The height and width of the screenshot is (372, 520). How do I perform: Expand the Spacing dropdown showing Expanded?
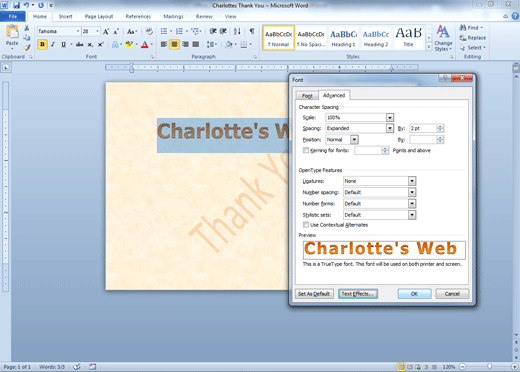tap(390, 128)
